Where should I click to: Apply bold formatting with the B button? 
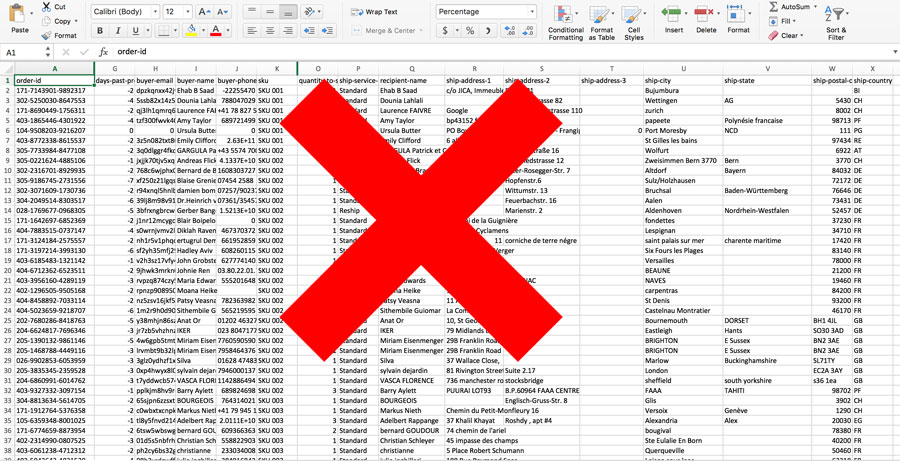pos(100,31)
